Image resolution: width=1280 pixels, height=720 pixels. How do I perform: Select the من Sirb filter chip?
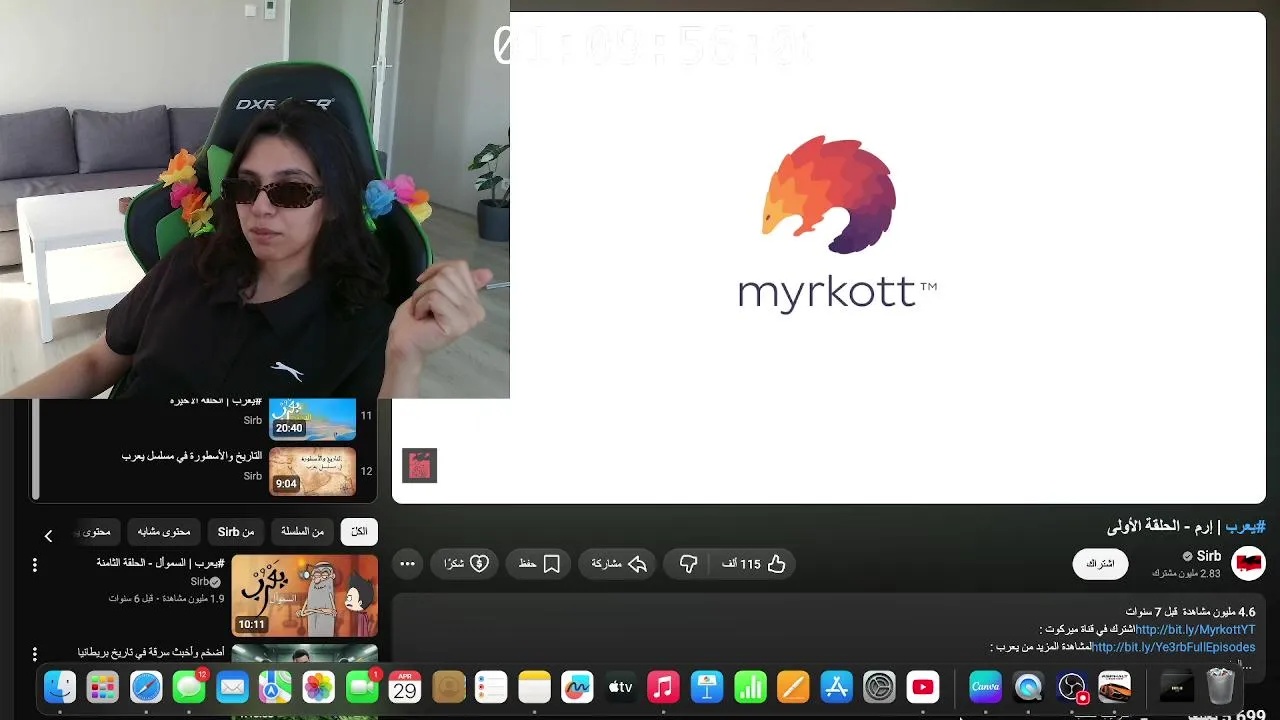pos(236,532)
